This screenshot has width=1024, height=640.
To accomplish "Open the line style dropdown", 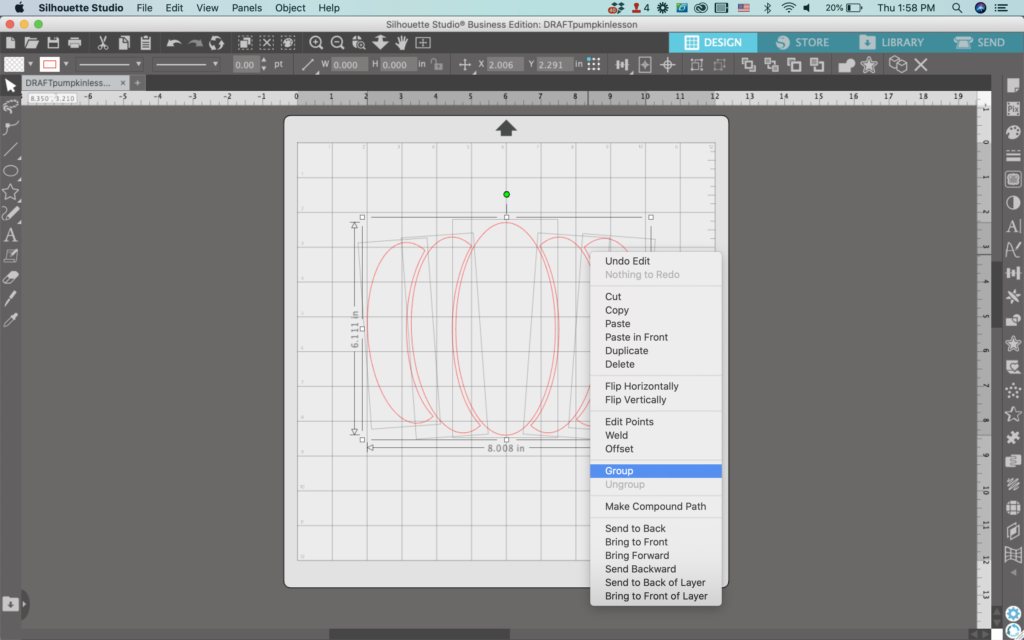I will coord(110,64).
